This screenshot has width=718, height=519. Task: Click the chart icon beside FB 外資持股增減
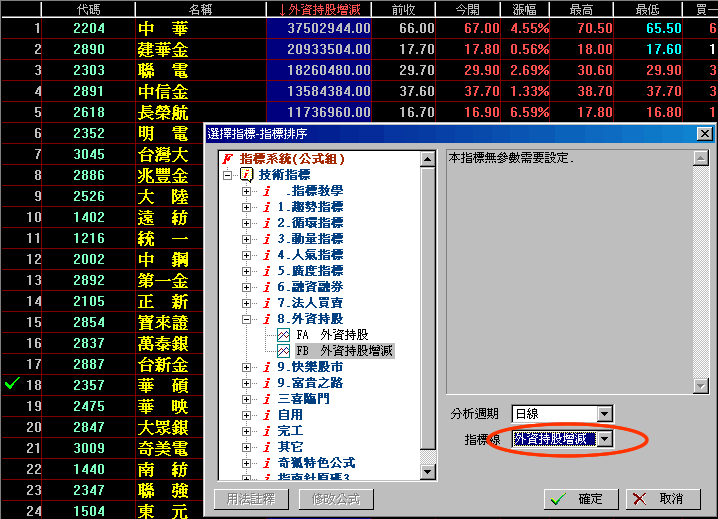[x=283, y=351]
